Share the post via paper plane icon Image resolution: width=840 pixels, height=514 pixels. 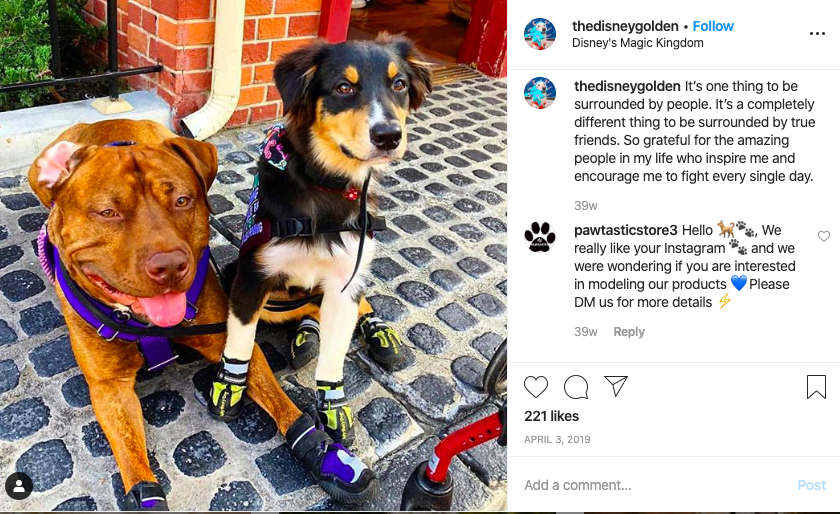click(616, 386)
